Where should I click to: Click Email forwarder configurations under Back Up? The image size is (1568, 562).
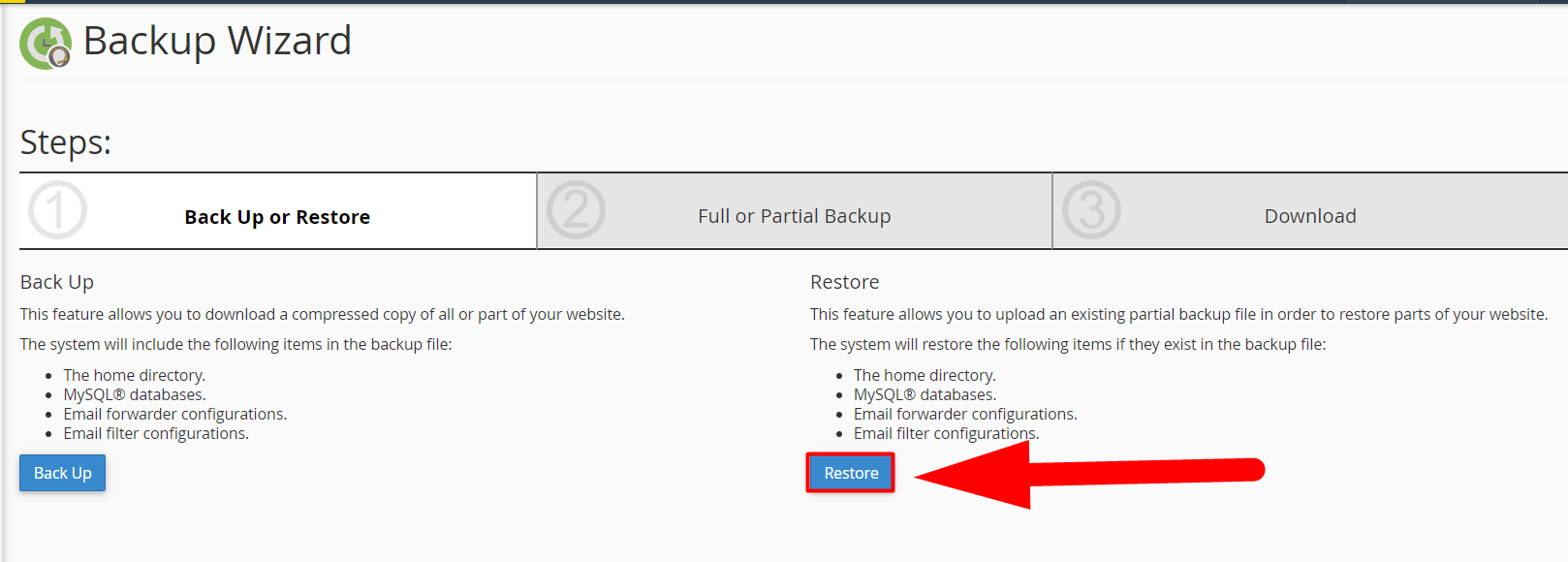click(175, 414)
